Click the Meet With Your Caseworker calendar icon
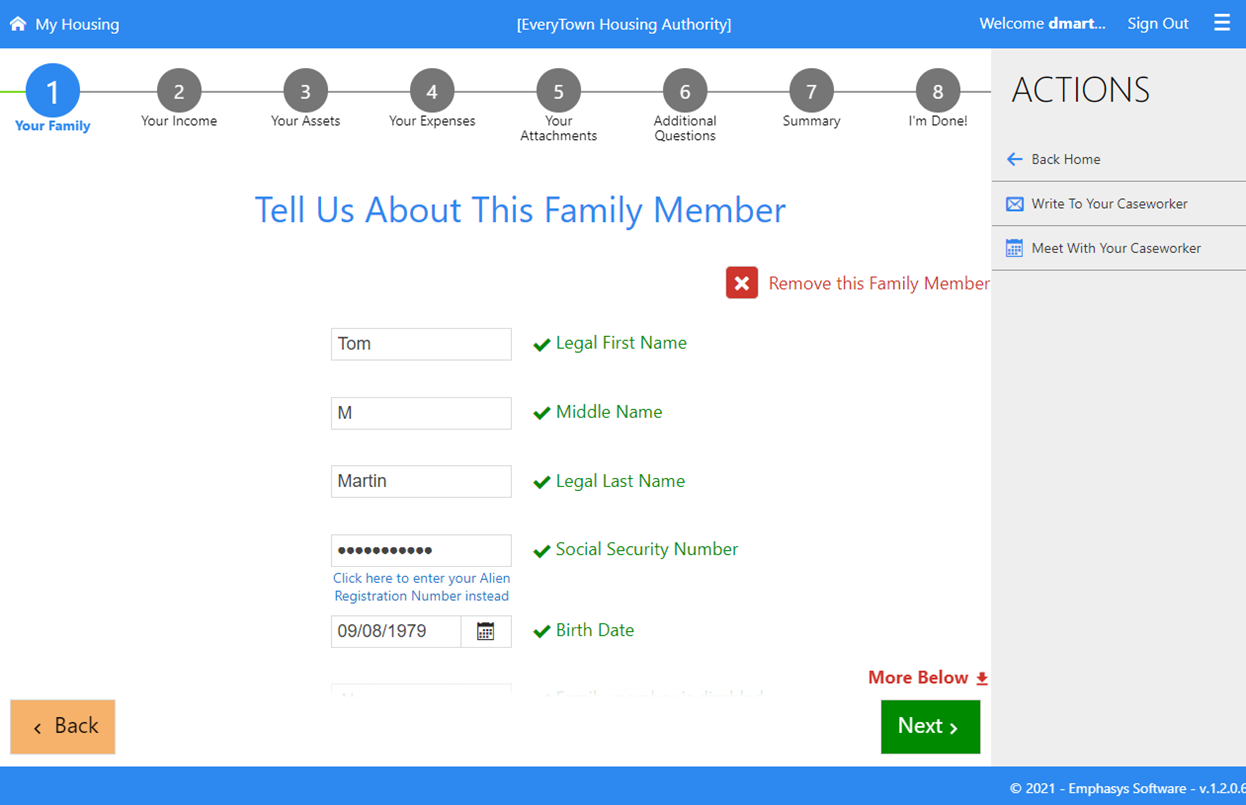Viewport: 1246px width, 805px height. click(x=1014, y=248)
